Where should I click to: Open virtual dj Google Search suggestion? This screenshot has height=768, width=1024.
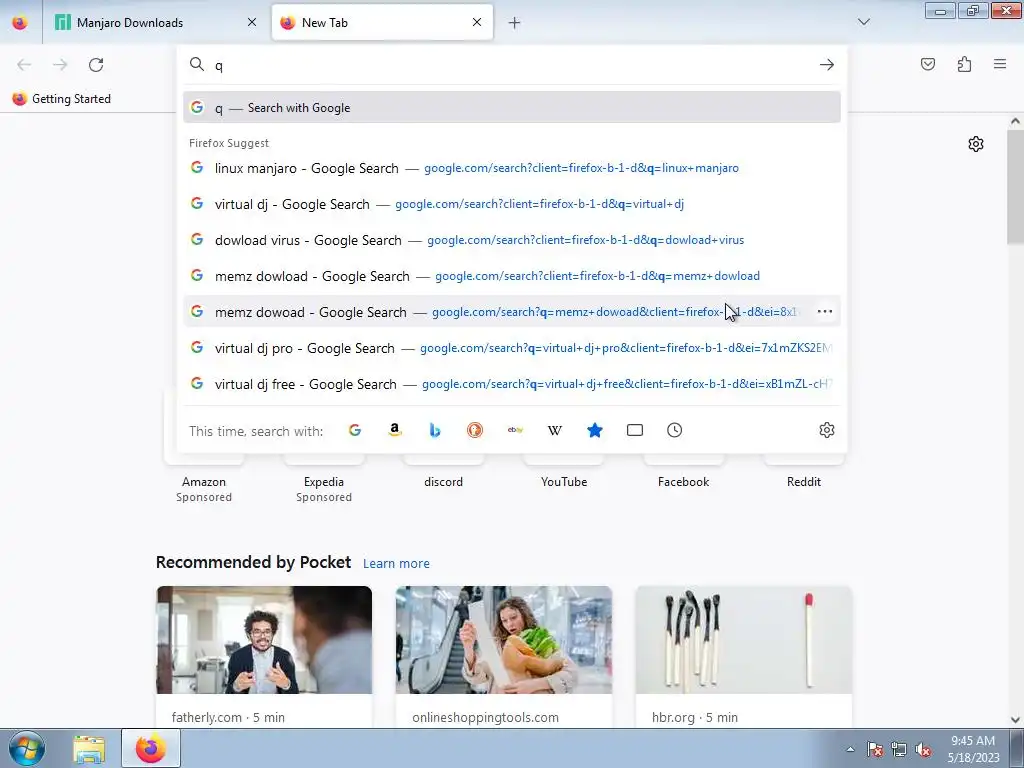(x=512, y=204)
